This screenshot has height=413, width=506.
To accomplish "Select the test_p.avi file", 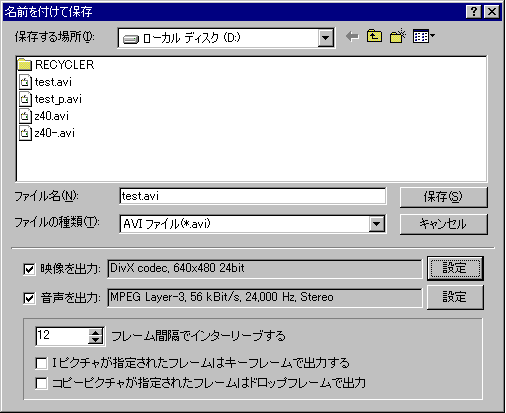I will pyautogui.click(x=50, y=99).
